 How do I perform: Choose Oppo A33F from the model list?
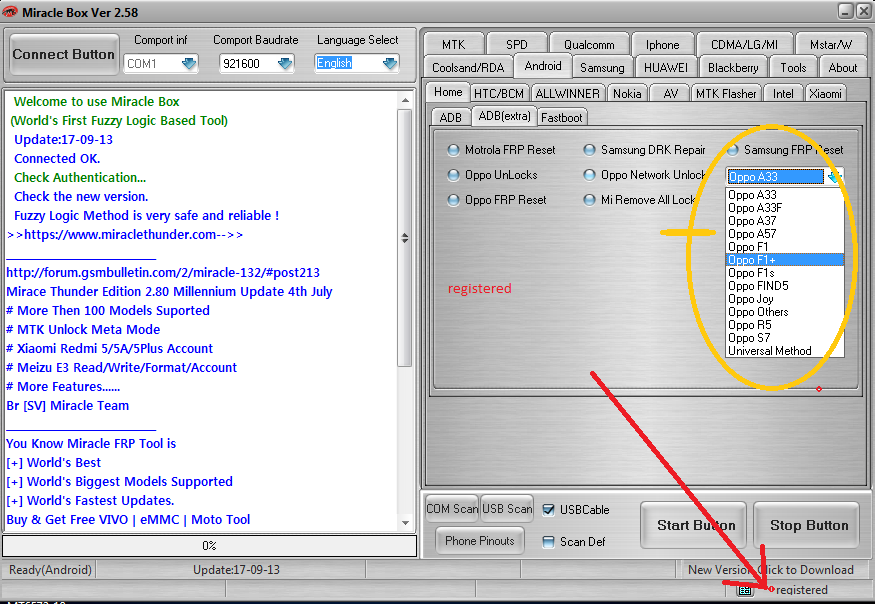pos(785,208)
